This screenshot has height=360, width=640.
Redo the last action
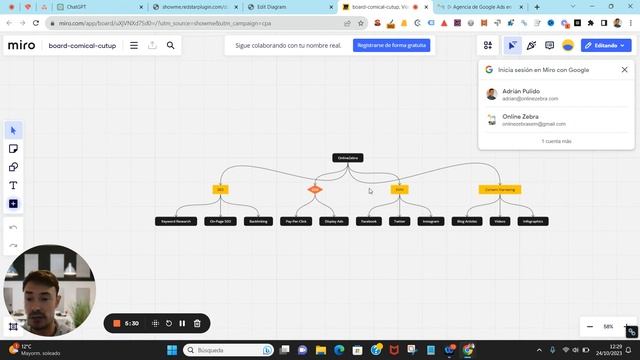[x=13, y=245]
